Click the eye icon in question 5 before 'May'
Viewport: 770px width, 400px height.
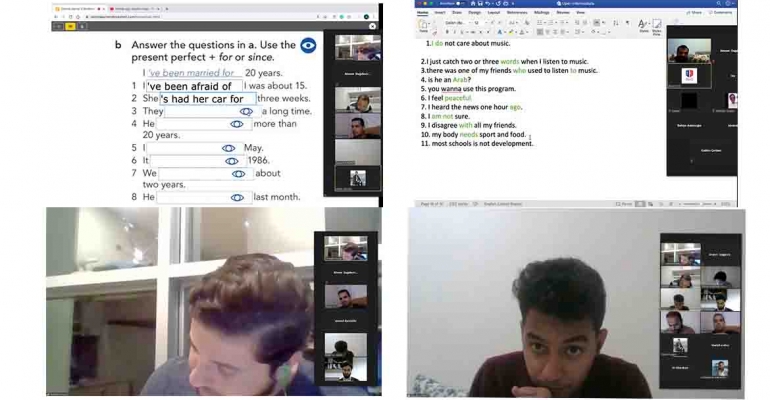pyautogui.click(x=229, y=148)
